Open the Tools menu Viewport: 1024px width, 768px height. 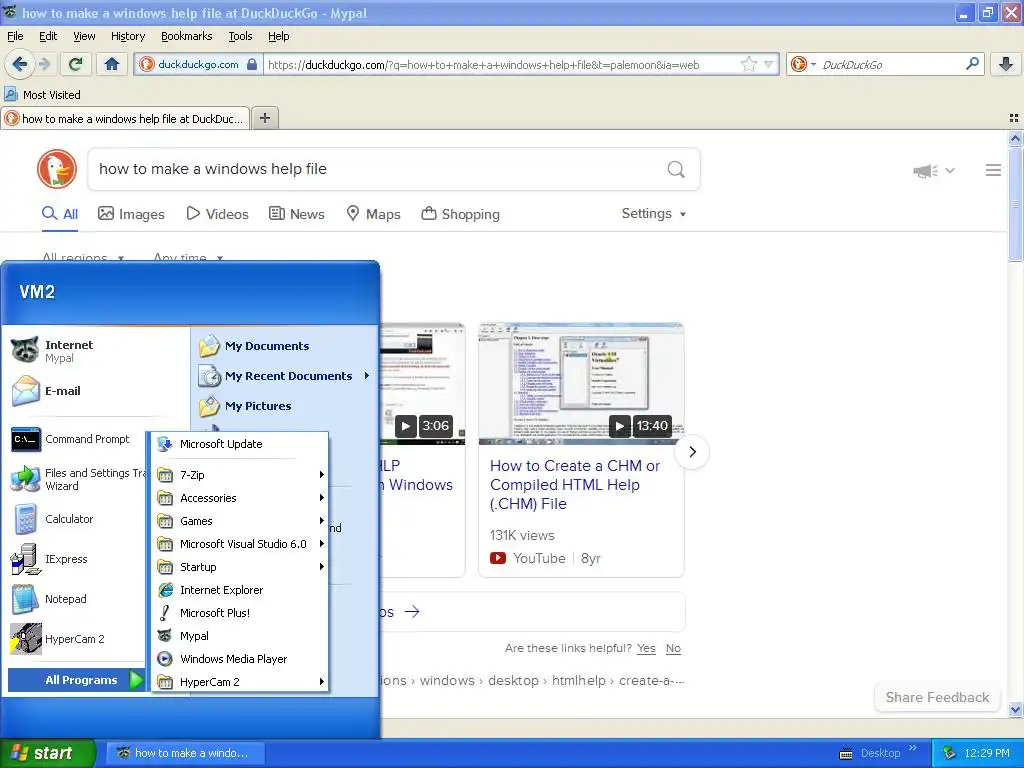pos(240,36)
